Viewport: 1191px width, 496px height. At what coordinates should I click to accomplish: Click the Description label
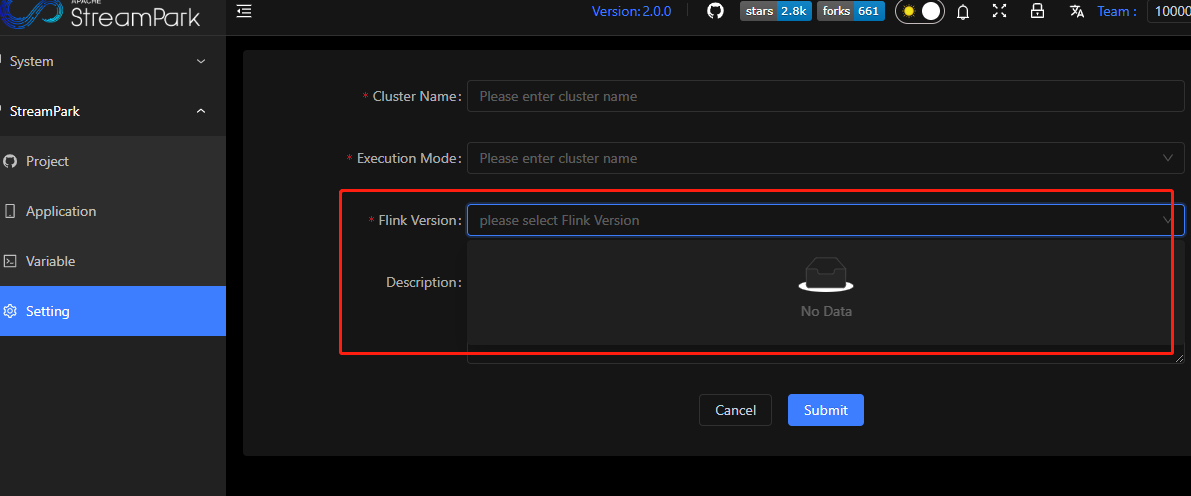[x=422, y=282]
